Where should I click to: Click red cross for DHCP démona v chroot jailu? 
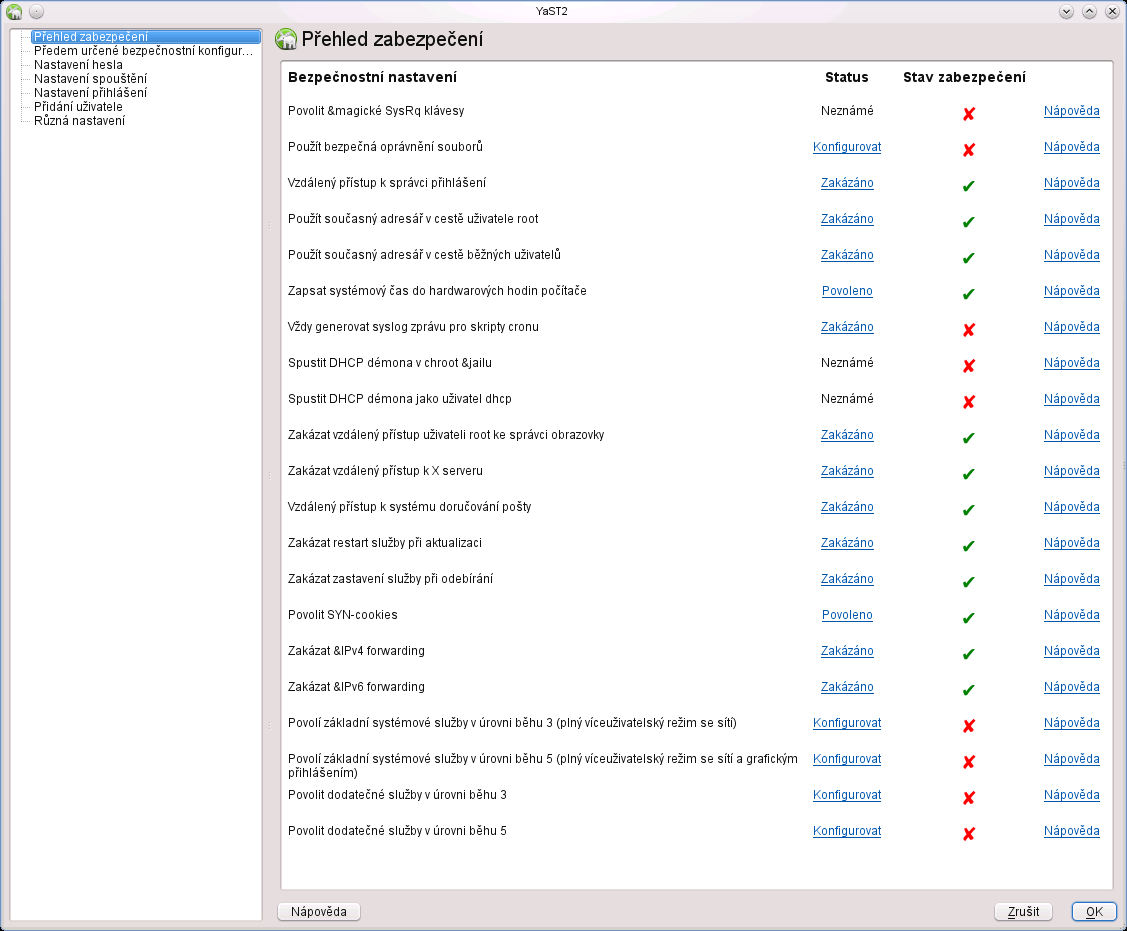point(968,365)
